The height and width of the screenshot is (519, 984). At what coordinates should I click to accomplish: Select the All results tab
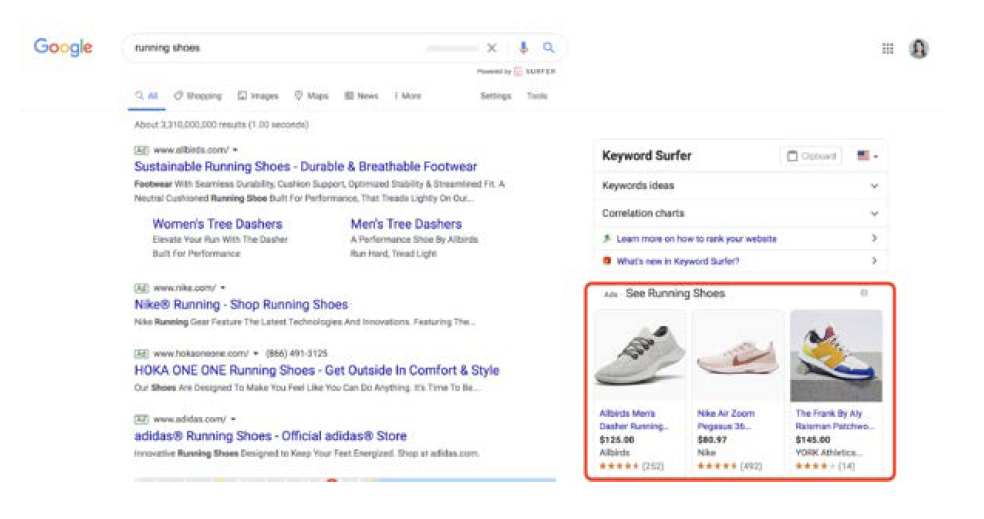click(146, 96)
